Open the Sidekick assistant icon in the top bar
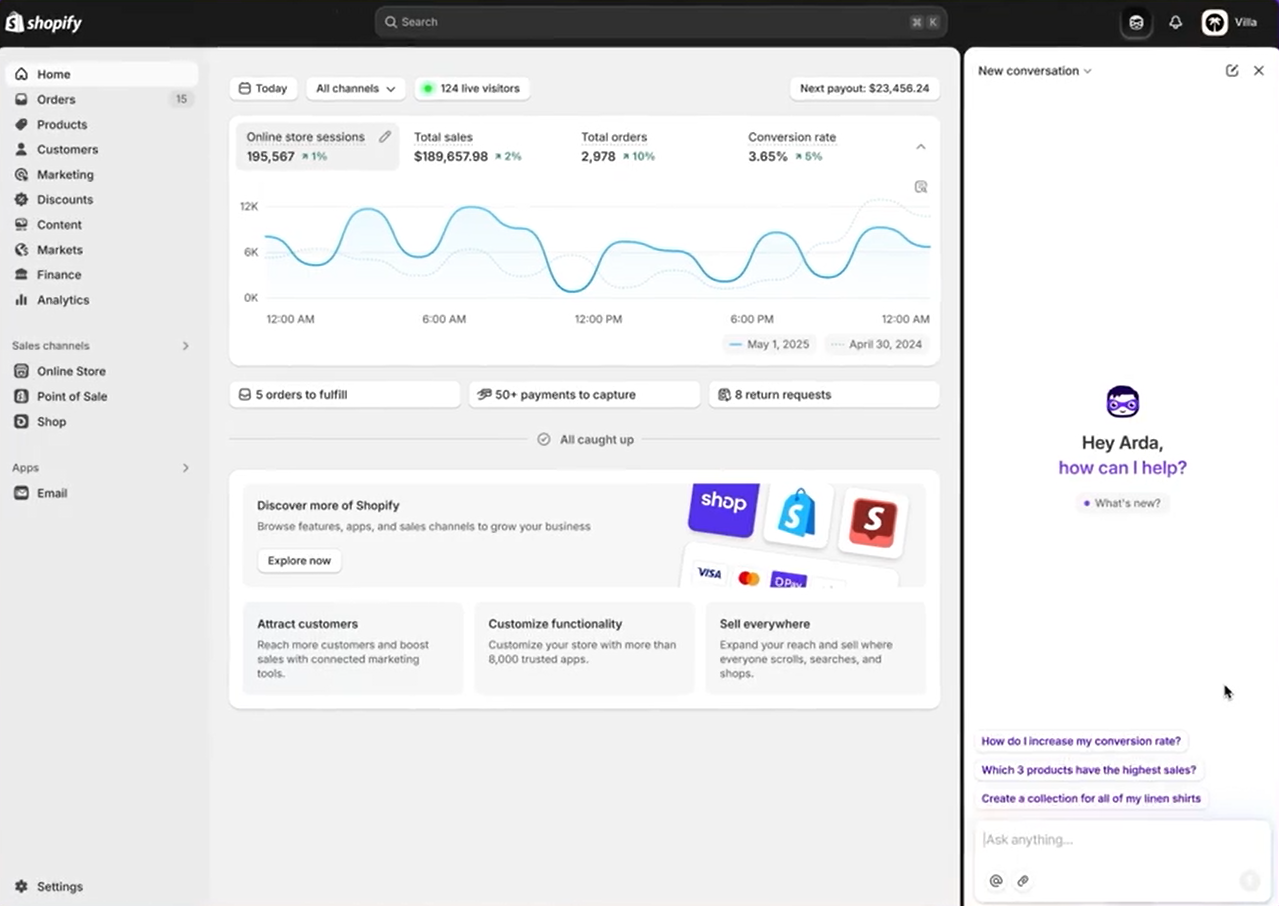1279x906 pixels. click(1135, 21)
